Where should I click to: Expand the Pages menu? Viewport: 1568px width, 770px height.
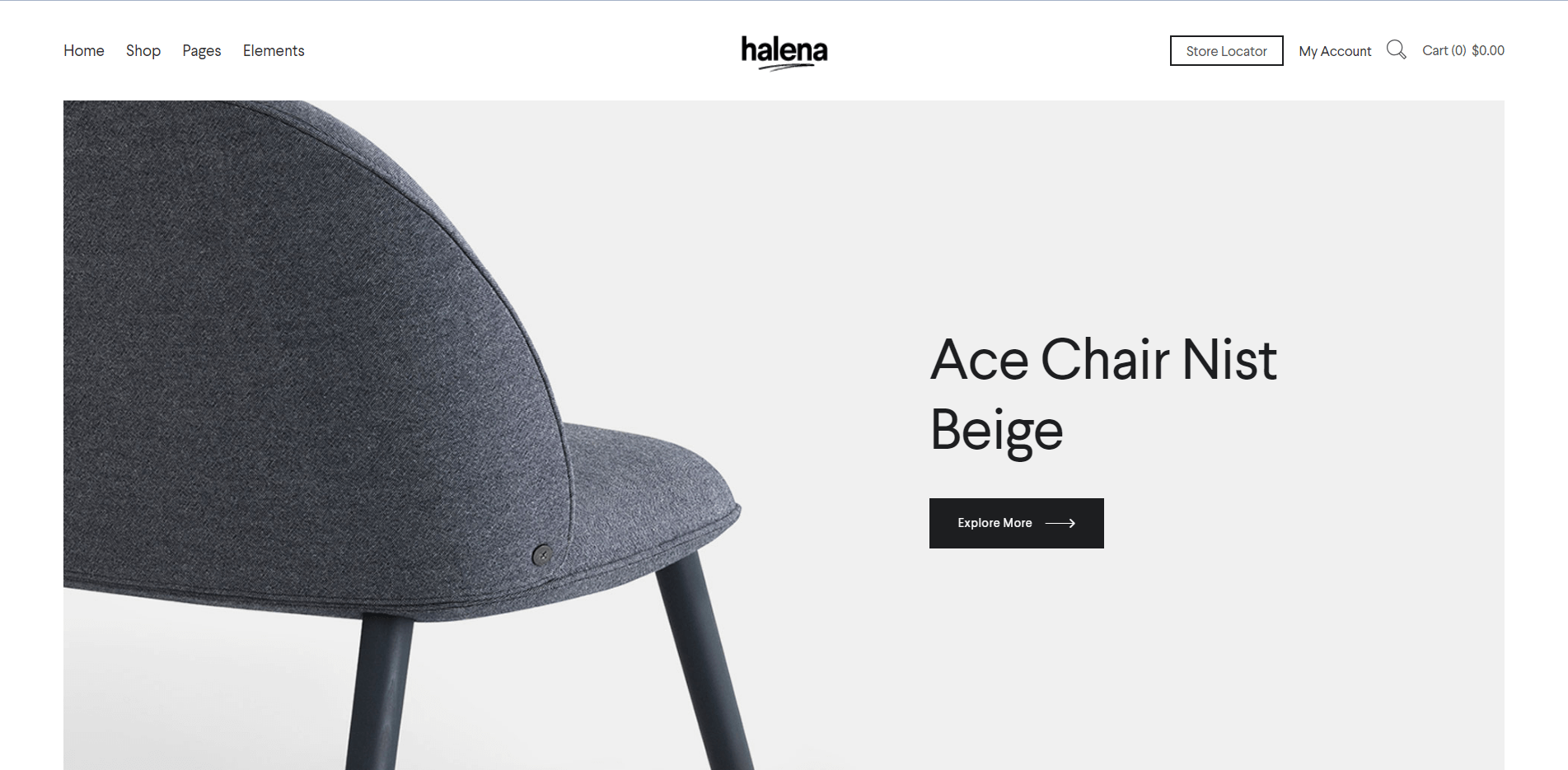point(202,51)
